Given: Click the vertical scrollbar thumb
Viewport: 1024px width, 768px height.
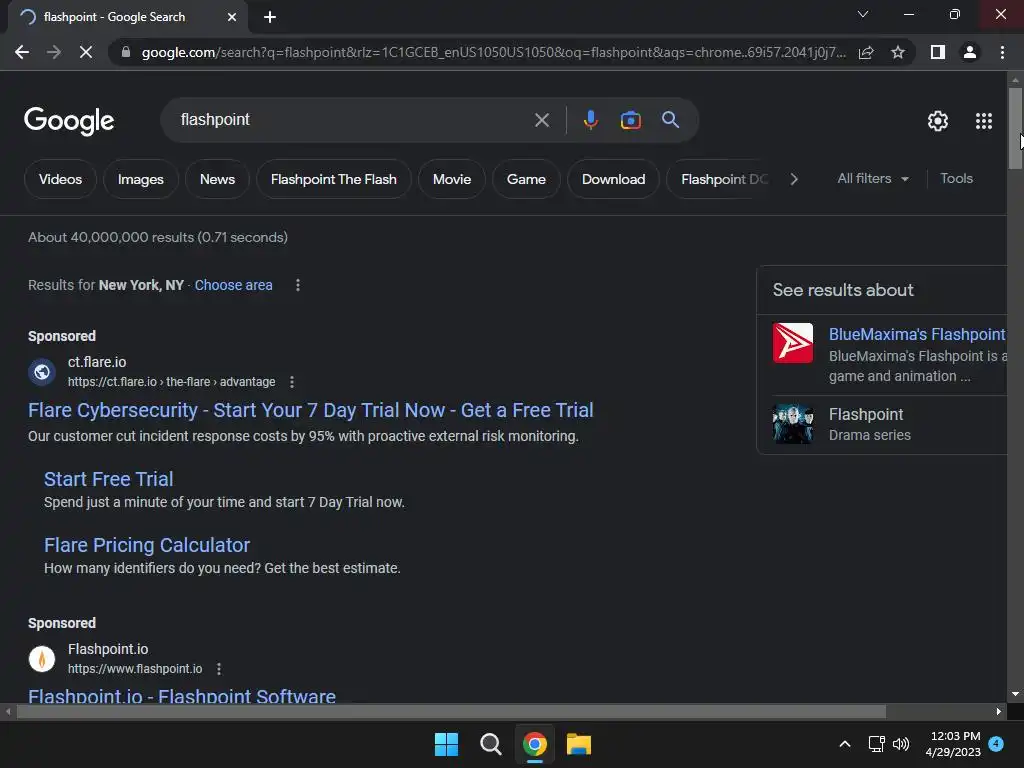Looking at the screenshot, I should 1015,128.
